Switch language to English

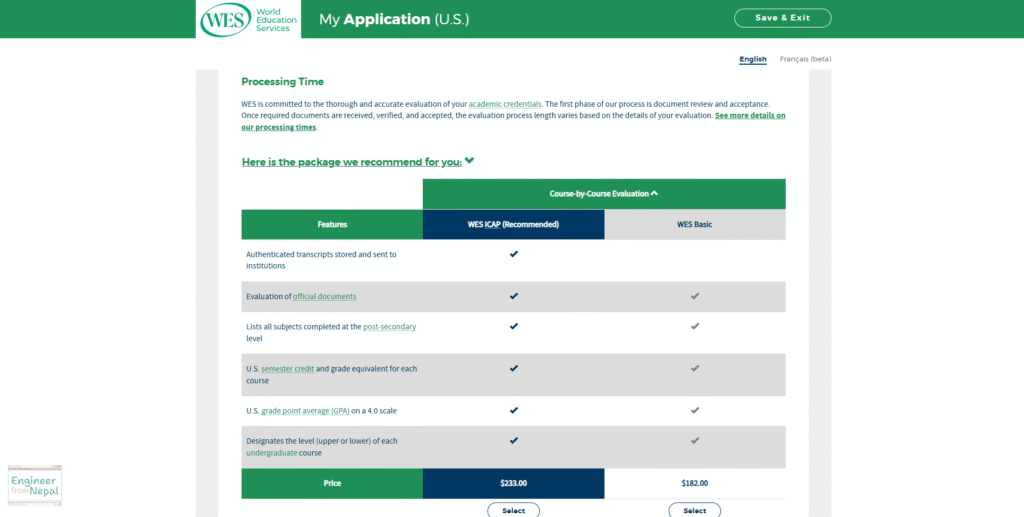click(752, 59)
